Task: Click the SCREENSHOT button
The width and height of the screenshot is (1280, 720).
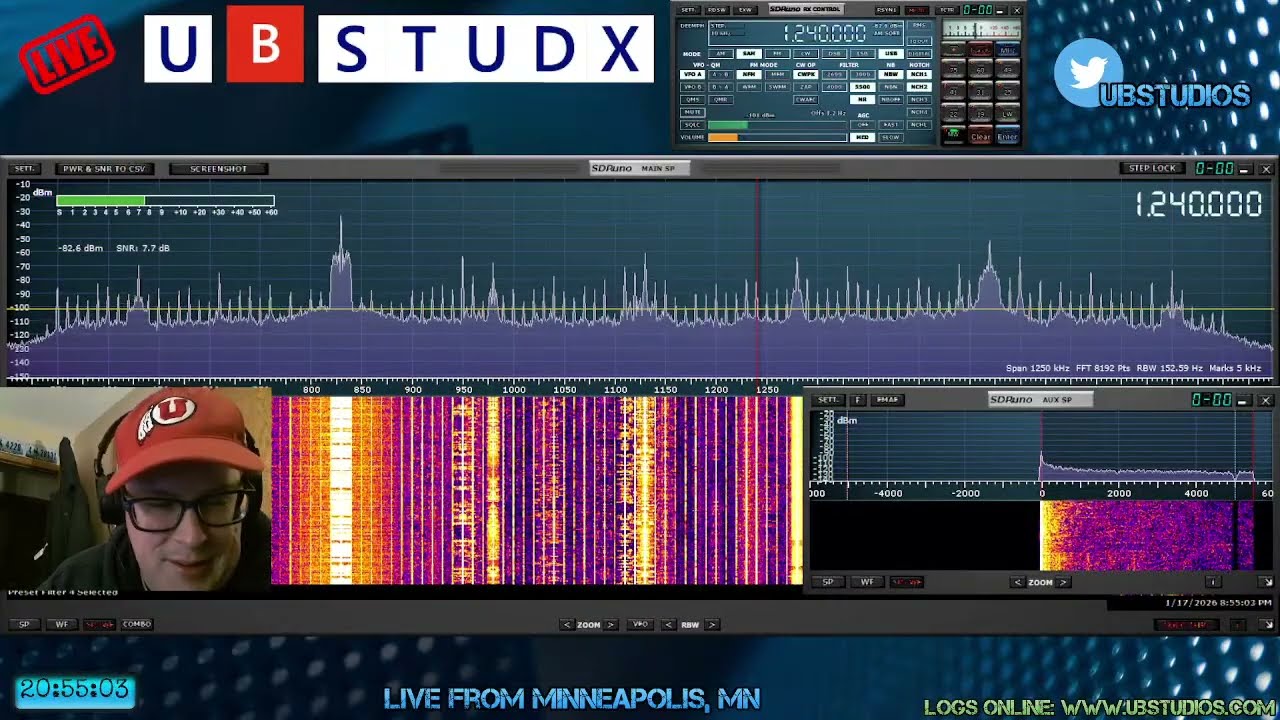Action: [x=218, y=169]
